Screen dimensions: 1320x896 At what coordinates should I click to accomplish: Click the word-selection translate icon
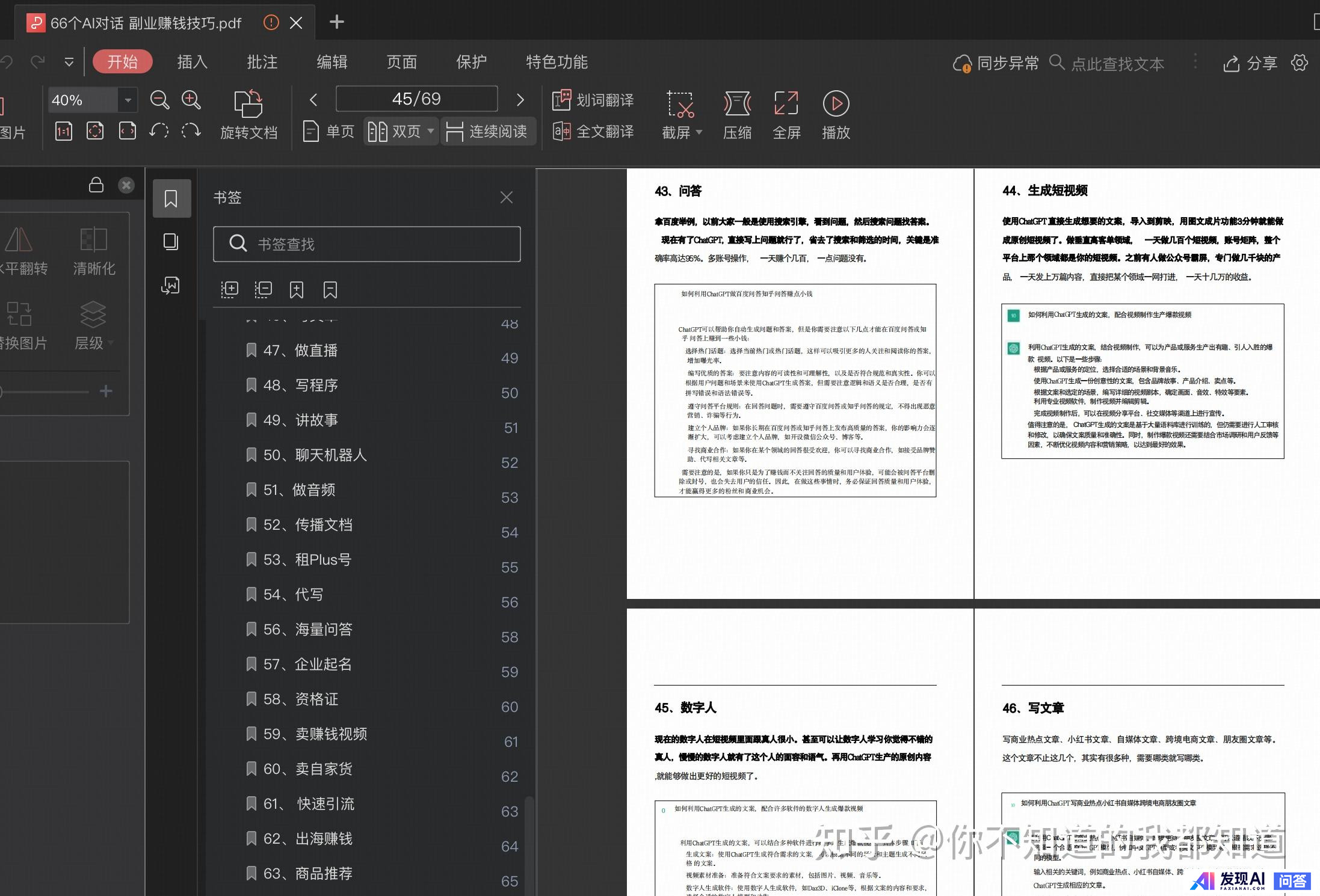tap(561, 100)
